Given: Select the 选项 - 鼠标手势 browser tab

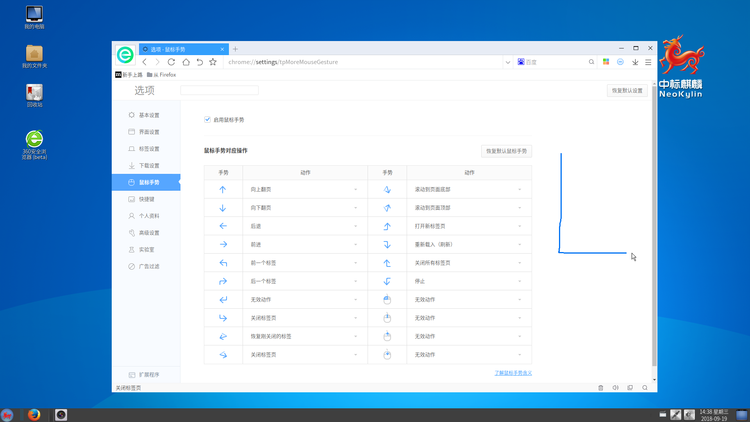Looking at the screenshot, I should pyautogui.click(x=184, y=49).
